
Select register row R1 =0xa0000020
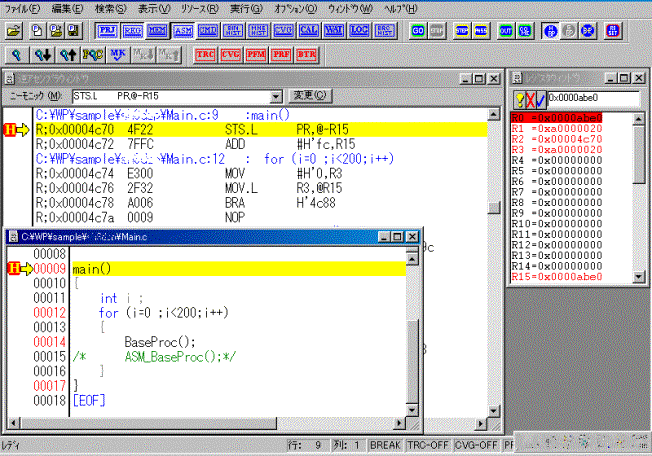556,128
